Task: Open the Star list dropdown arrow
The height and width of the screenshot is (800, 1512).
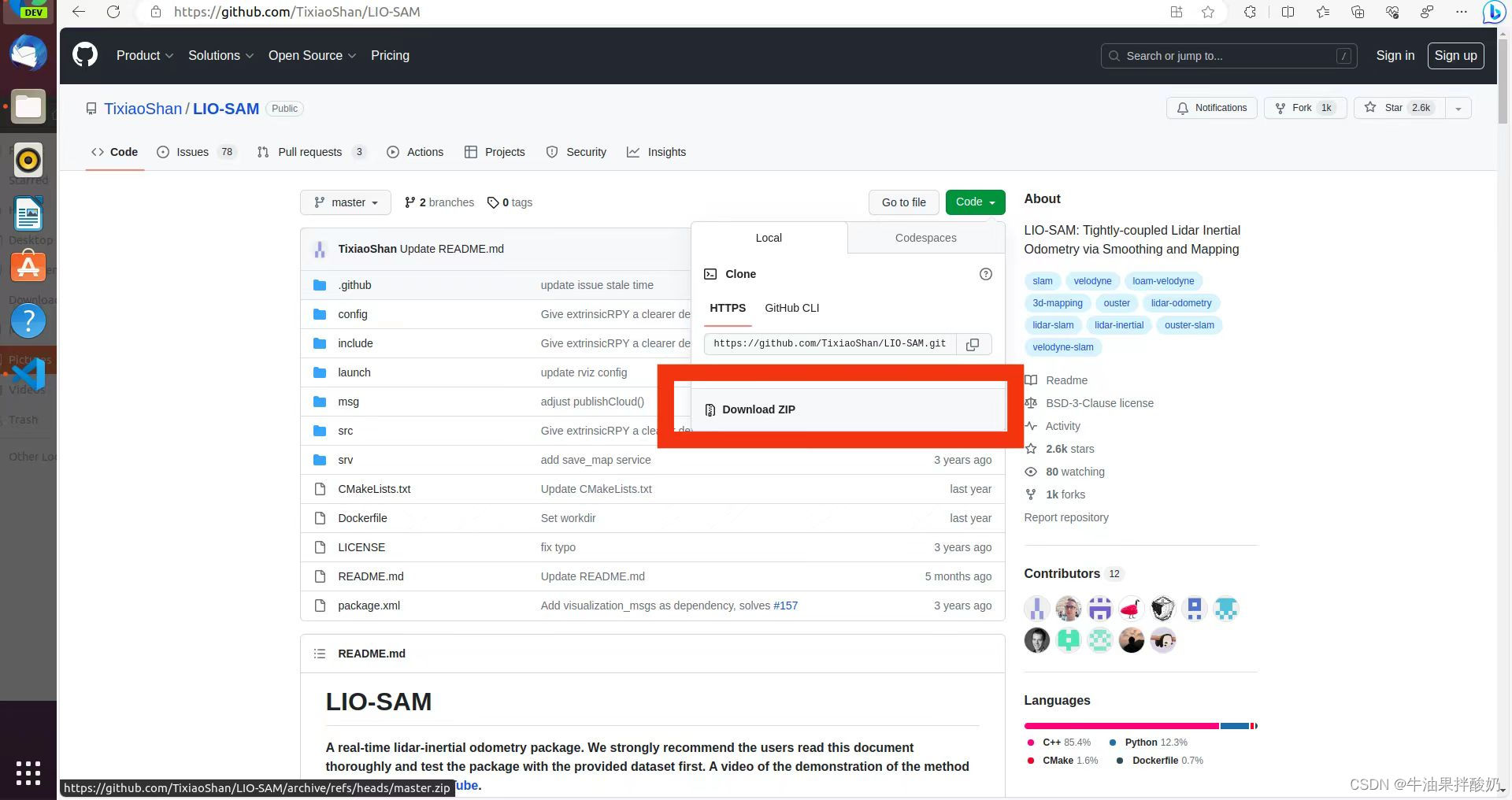Action: tap(1458, 108)
